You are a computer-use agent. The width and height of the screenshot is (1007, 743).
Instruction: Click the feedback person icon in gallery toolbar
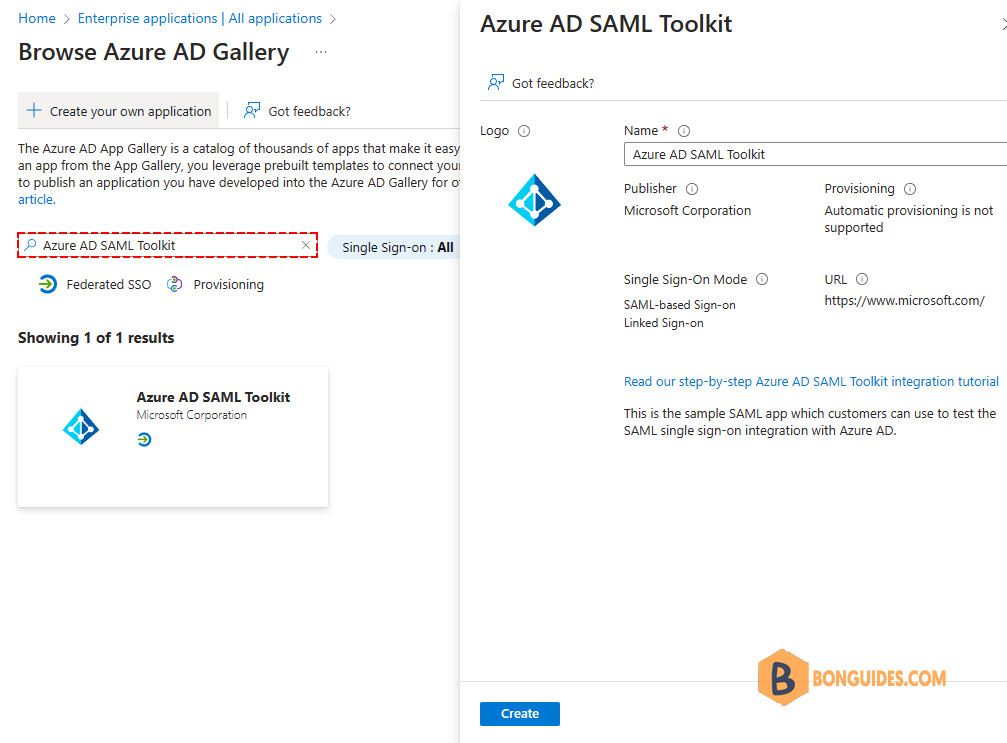point(252,110)
